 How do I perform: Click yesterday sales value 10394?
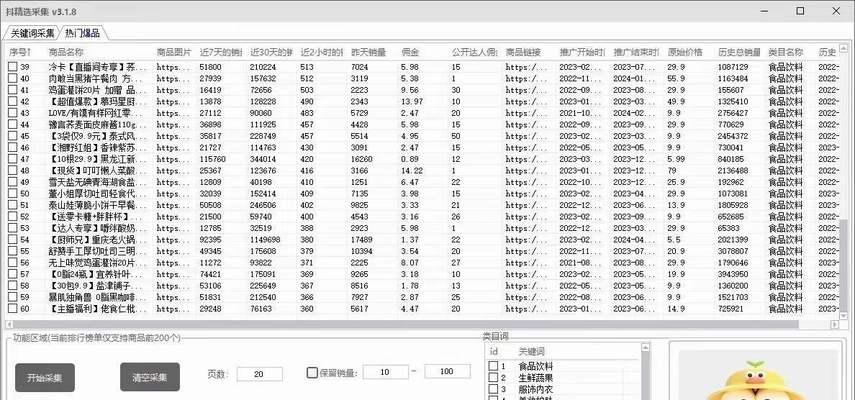pyautogui.click(x=362, y=251)
